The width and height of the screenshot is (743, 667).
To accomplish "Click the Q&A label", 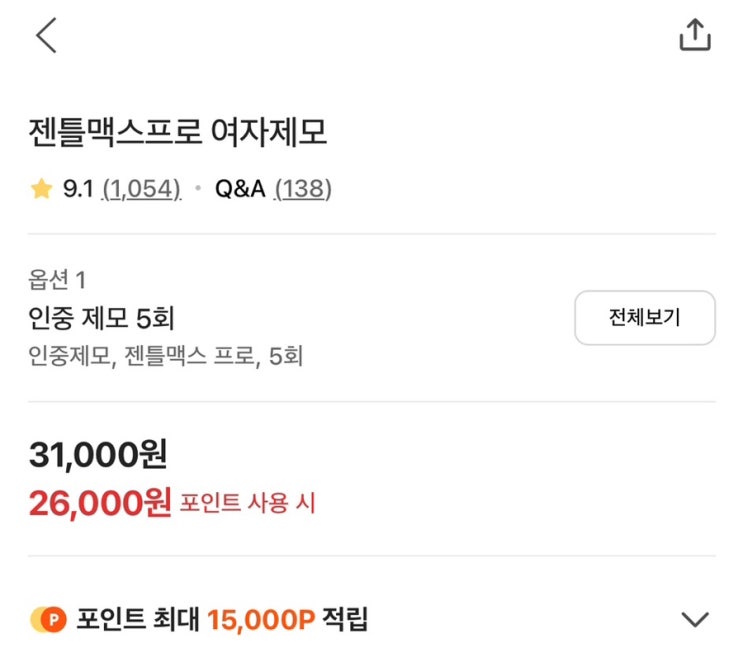I will click(240, 189).
